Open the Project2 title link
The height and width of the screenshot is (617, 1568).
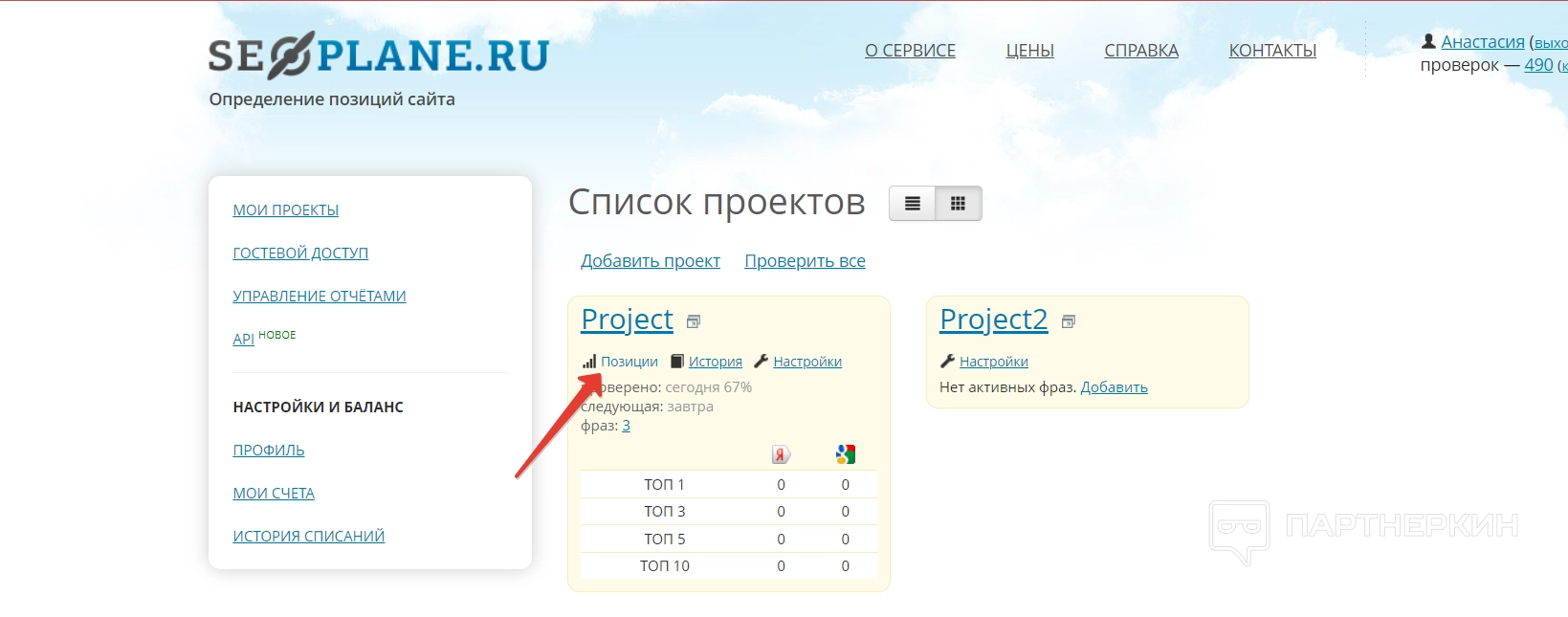pyautogui.click(x=994, y=320)
